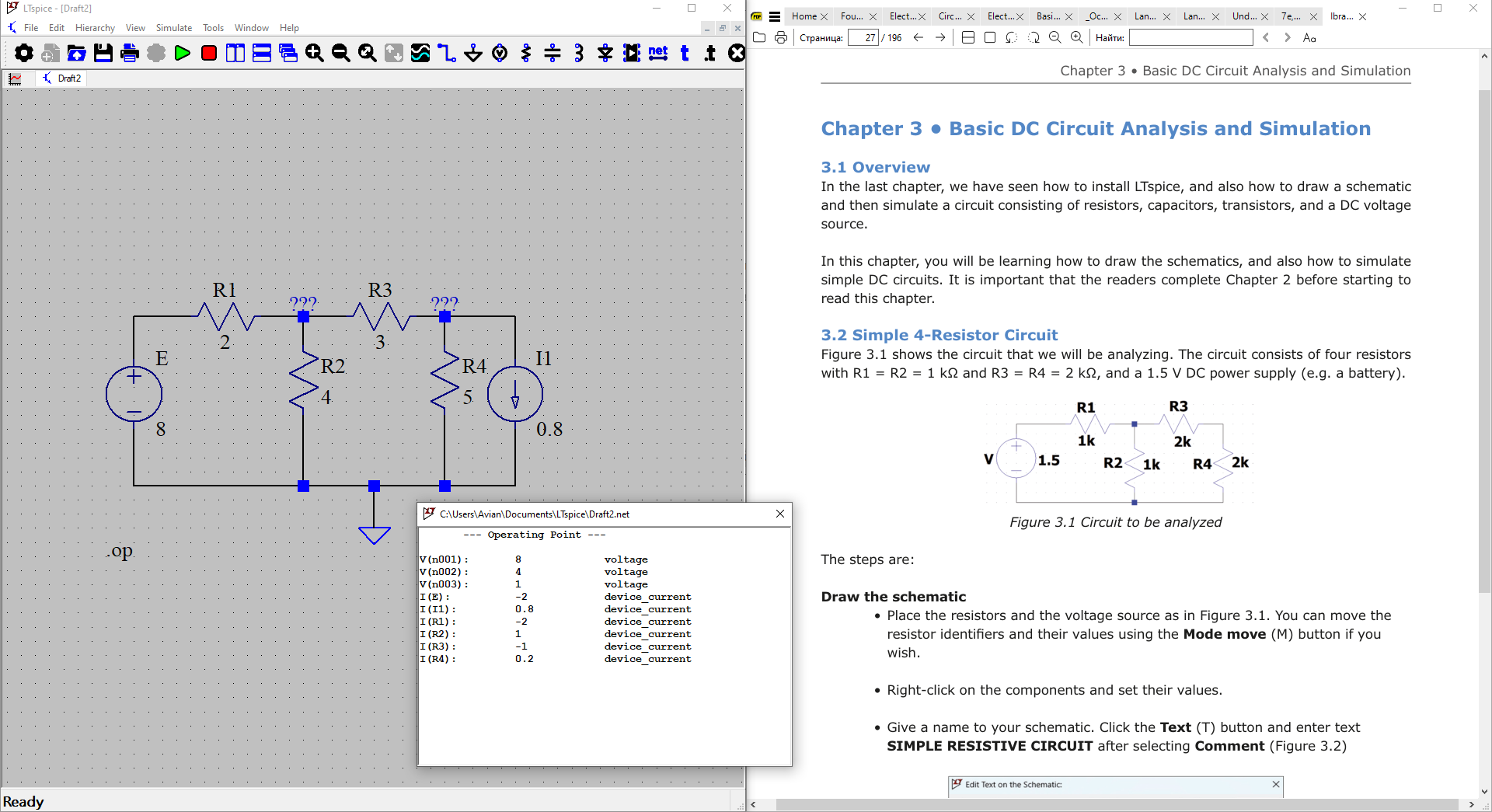The width and height of the screenshot is (1492, 812).
Task: Click the net label tool
Action: point(657,53)
